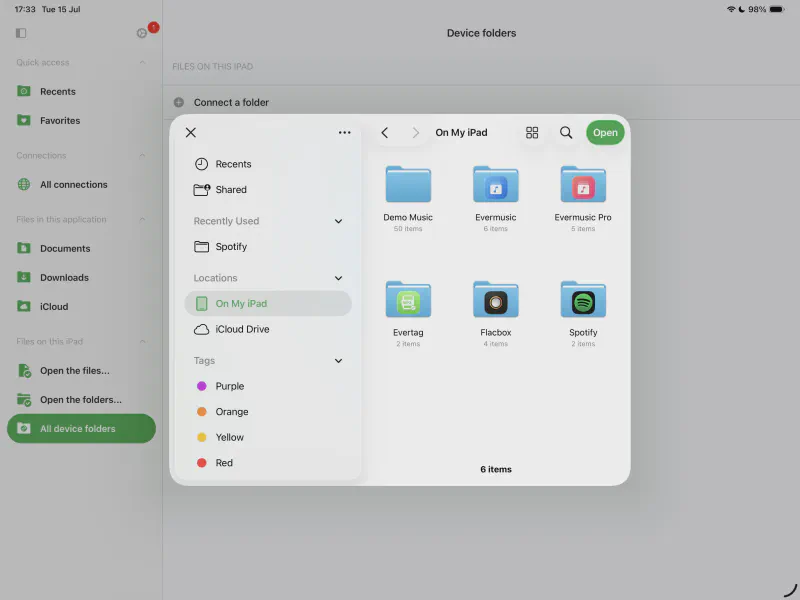Toggle the sidebar panel icon
This screenshot has height=600, width=800.
point(21,33)
